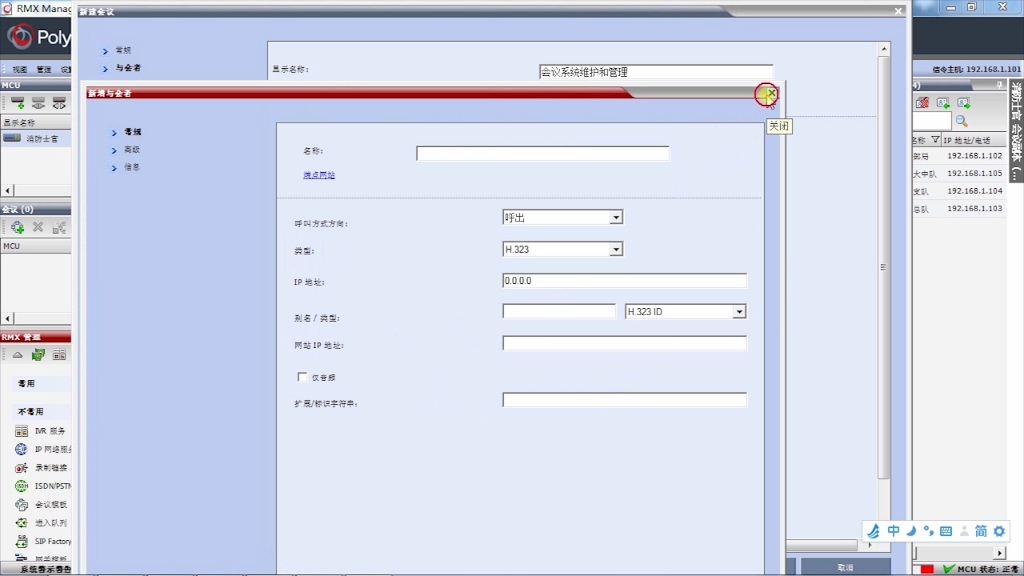Click the delete conference X icon

[38, 227]
